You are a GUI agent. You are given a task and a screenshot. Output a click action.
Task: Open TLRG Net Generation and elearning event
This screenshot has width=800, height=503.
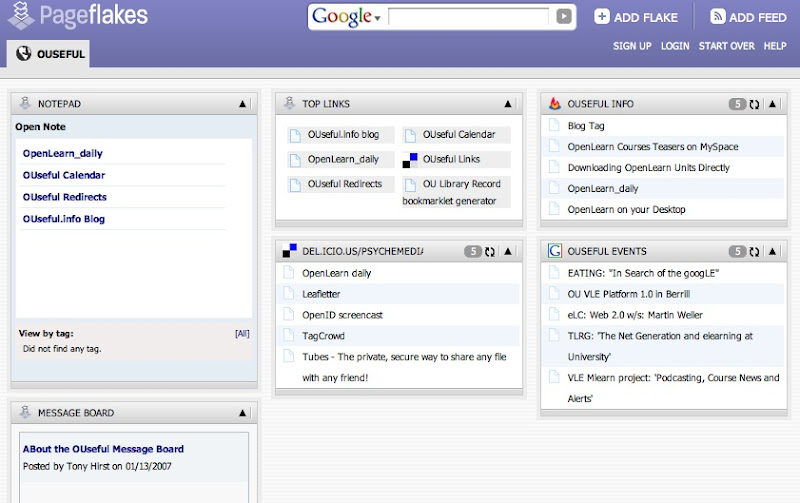click(x=660, y=346)
